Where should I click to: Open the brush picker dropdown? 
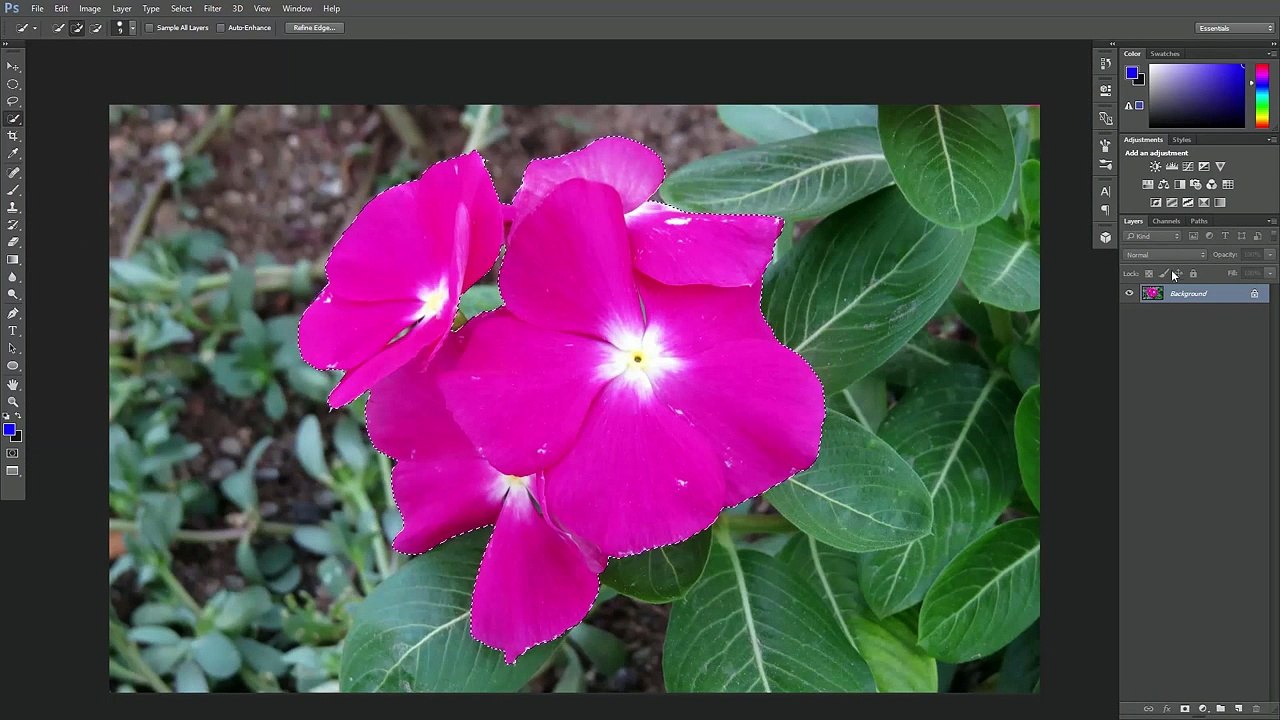pyautogui.click(x=132, y=27)
